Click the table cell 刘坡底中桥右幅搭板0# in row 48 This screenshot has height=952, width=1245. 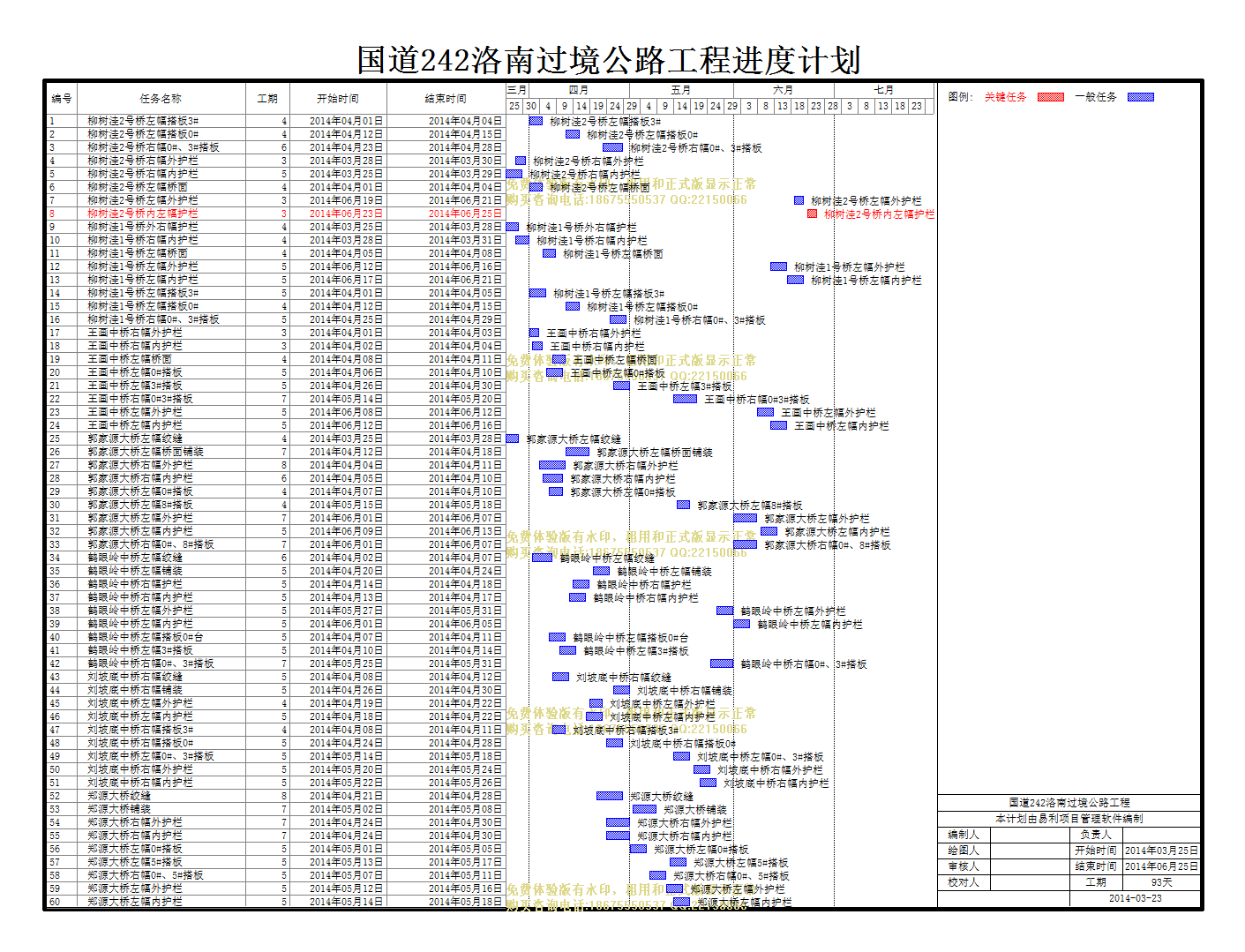pyautogui.click(x=161, y=743)
